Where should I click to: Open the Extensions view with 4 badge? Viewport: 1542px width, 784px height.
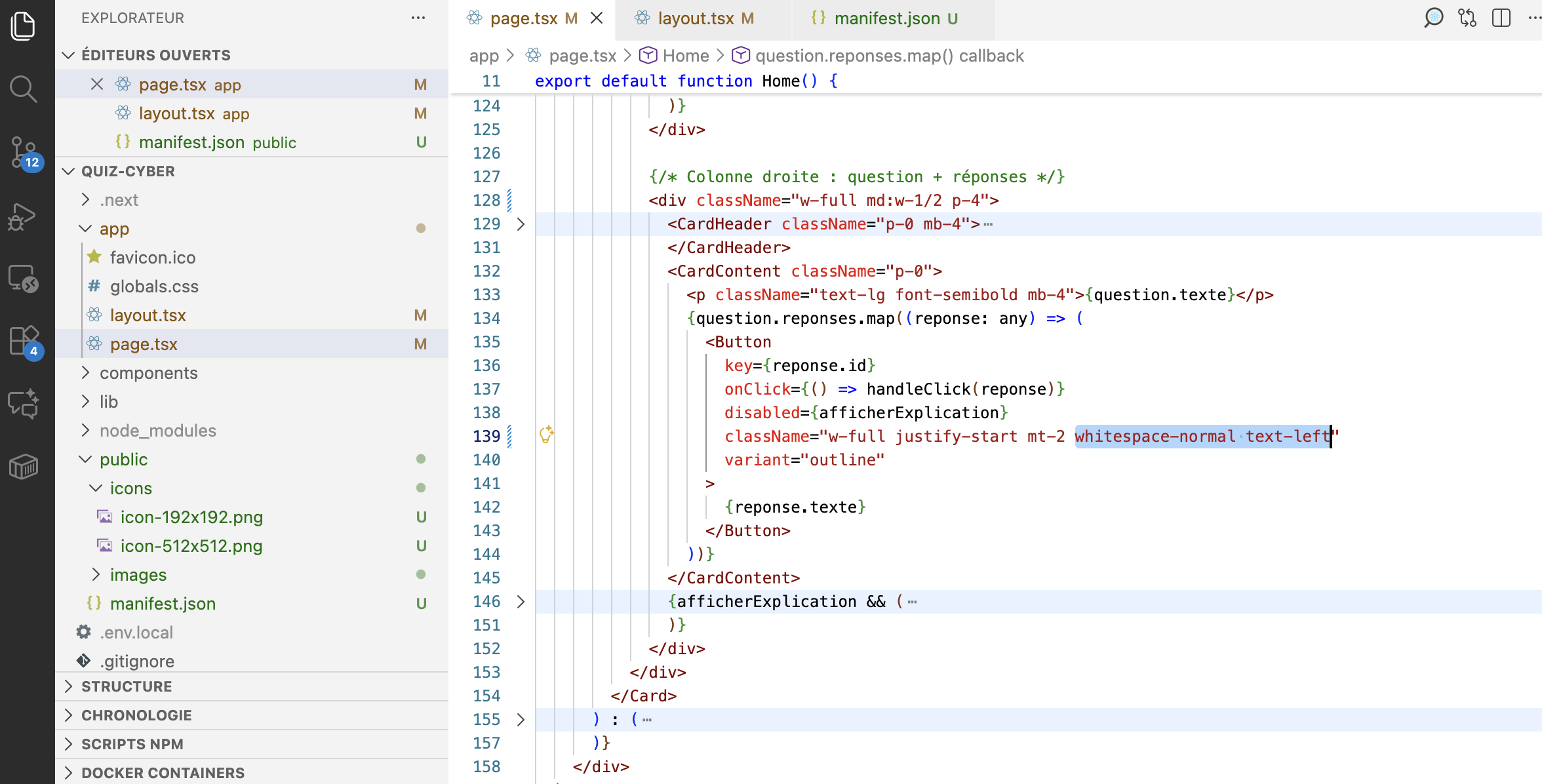pos(24,341)
